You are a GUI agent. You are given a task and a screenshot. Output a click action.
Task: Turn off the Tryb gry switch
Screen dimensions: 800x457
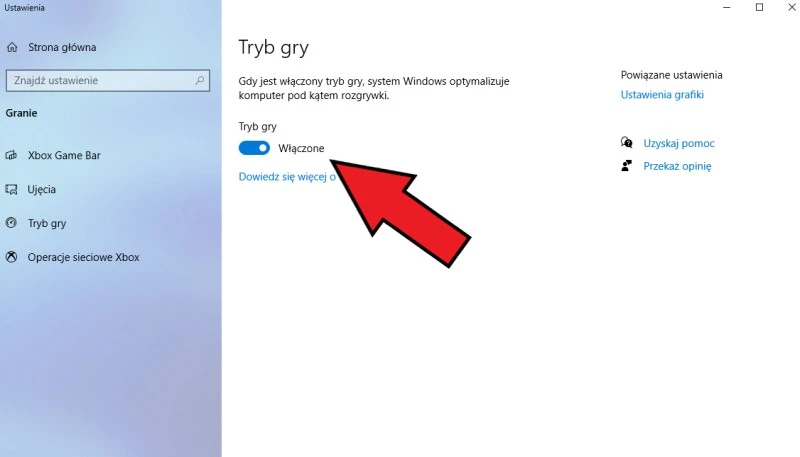coord(254,148)
